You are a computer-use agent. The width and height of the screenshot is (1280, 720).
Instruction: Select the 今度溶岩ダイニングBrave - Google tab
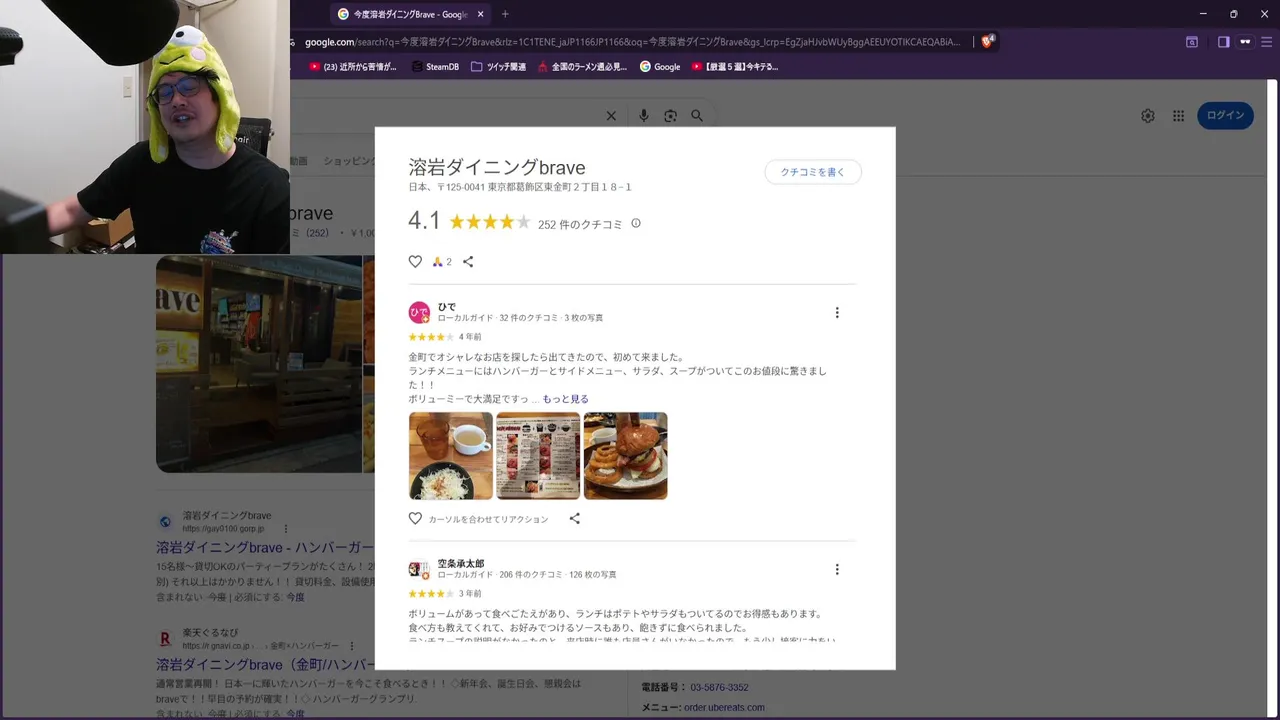click(x=410, y=14)
